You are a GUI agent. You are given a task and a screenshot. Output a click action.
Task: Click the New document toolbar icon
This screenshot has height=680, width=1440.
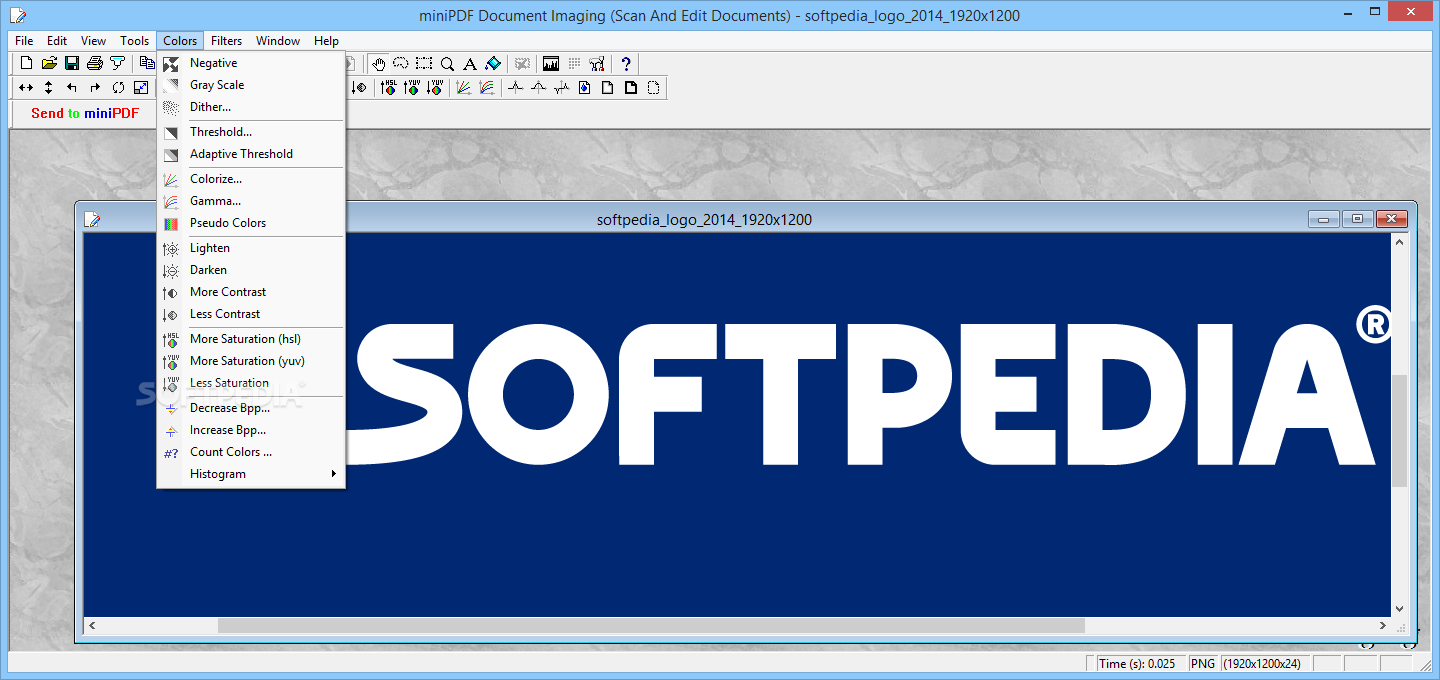pyautogui.click(x=27, y=63)
